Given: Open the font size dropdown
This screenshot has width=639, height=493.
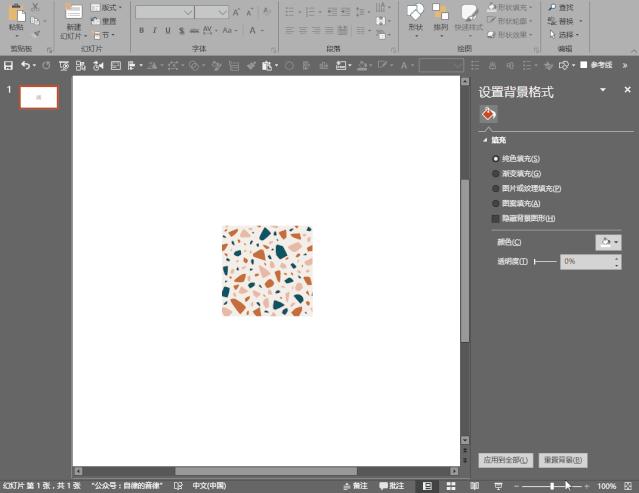Looking at the screenshot, I should (223, 13).
